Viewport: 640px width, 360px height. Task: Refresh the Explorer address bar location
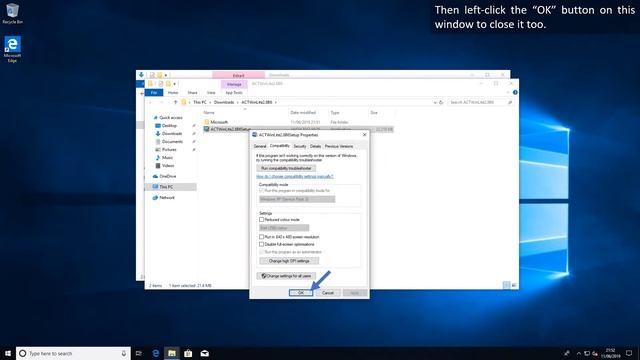(x=441, y=102)
